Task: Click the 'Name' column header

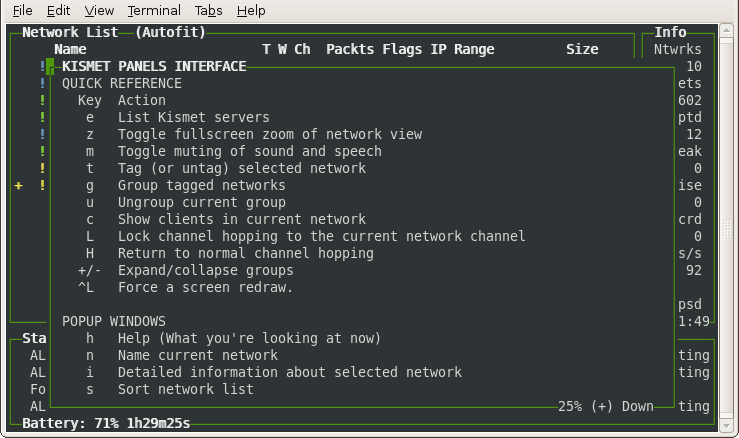Action: click(70, 50)
